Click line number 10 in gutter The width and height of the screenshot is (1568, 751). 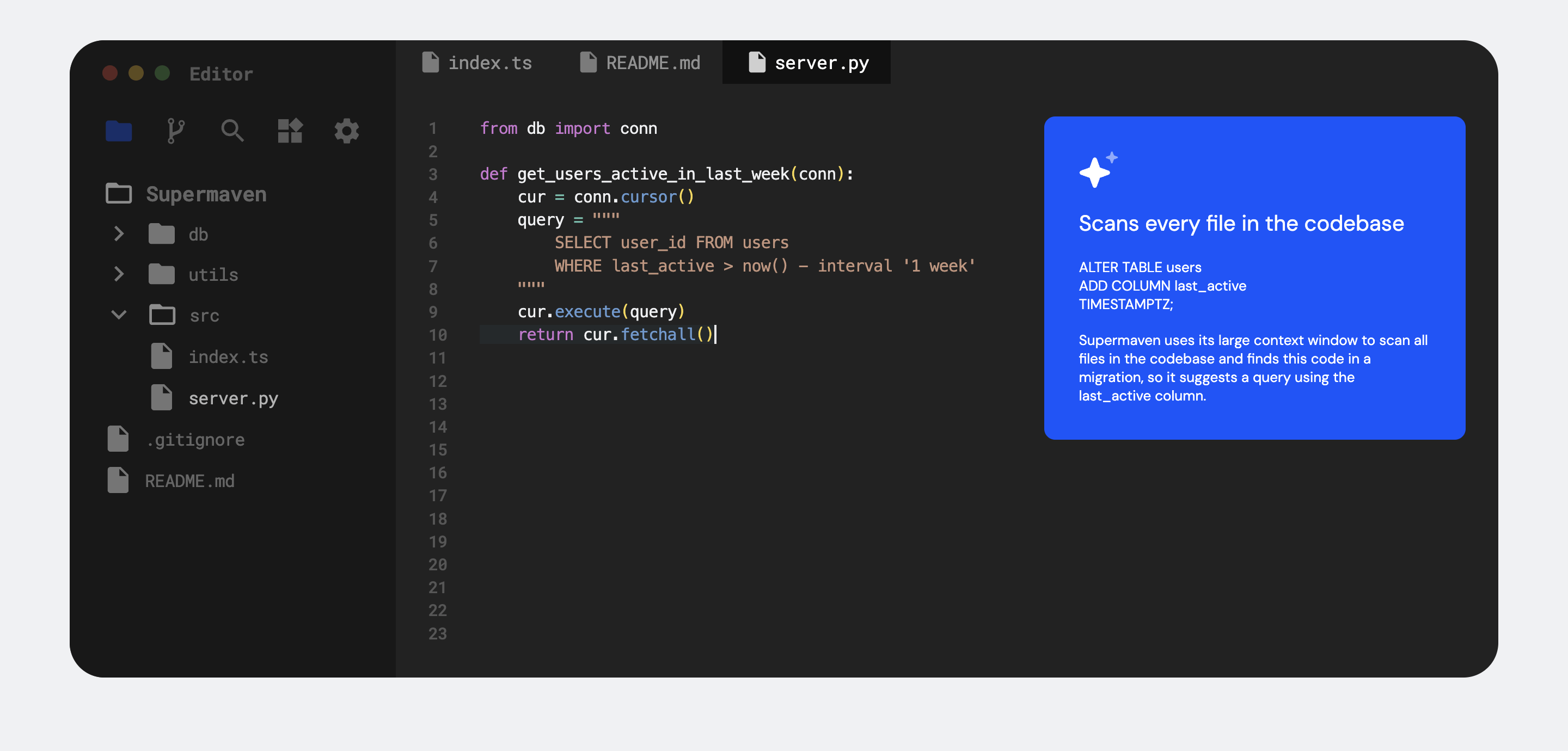click(437, 335)
